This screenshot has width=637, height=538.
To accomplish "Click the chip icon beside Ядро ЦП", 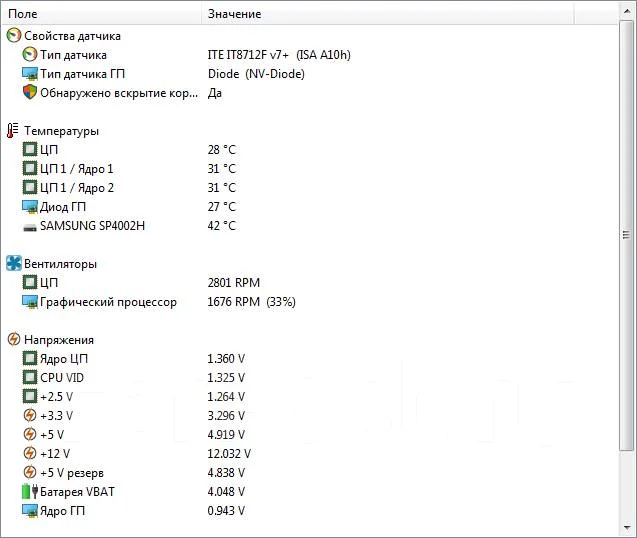I will (30, 358).
